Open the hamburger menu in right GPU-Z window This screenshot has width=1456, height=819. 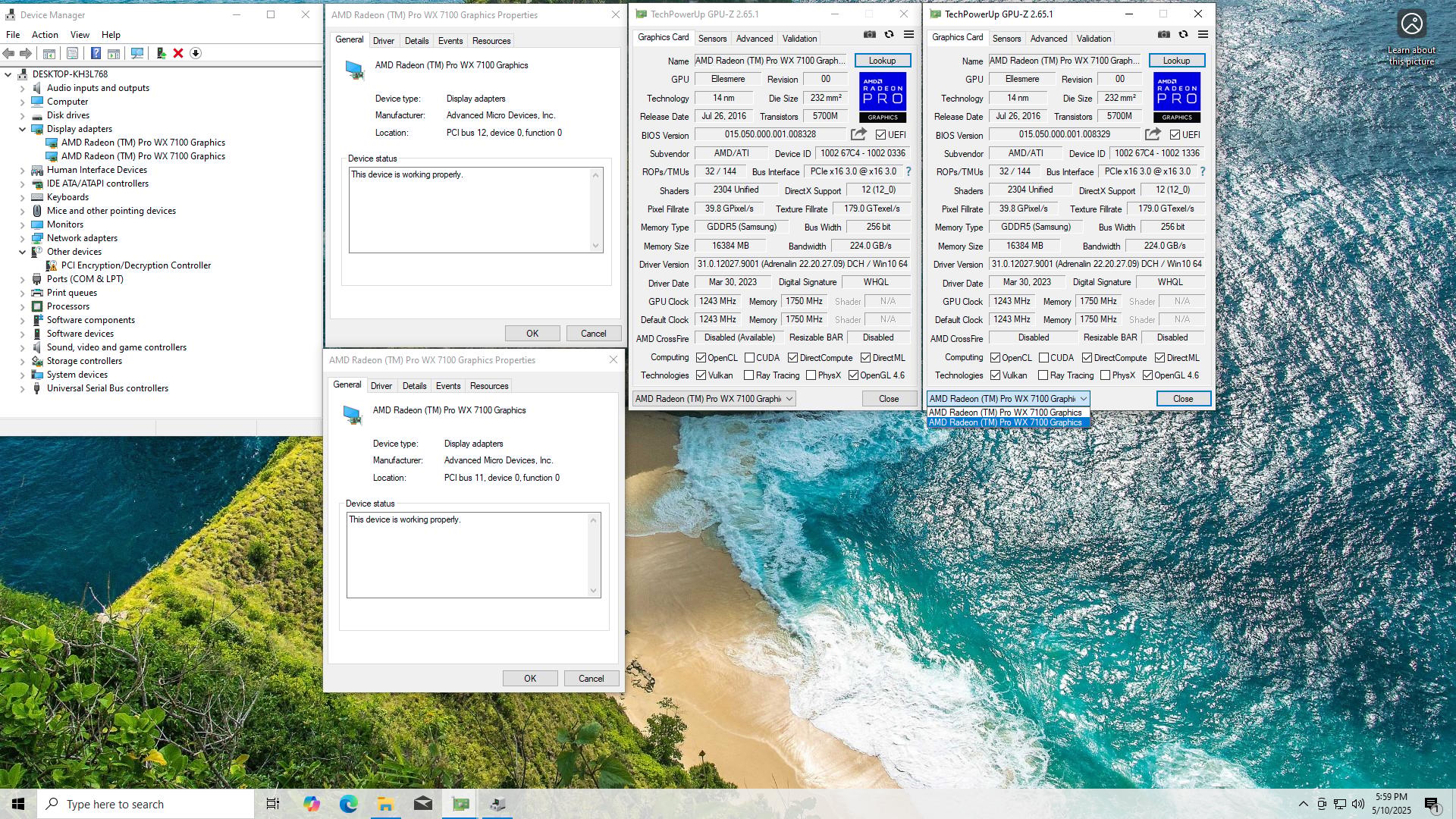(1203, 34)
